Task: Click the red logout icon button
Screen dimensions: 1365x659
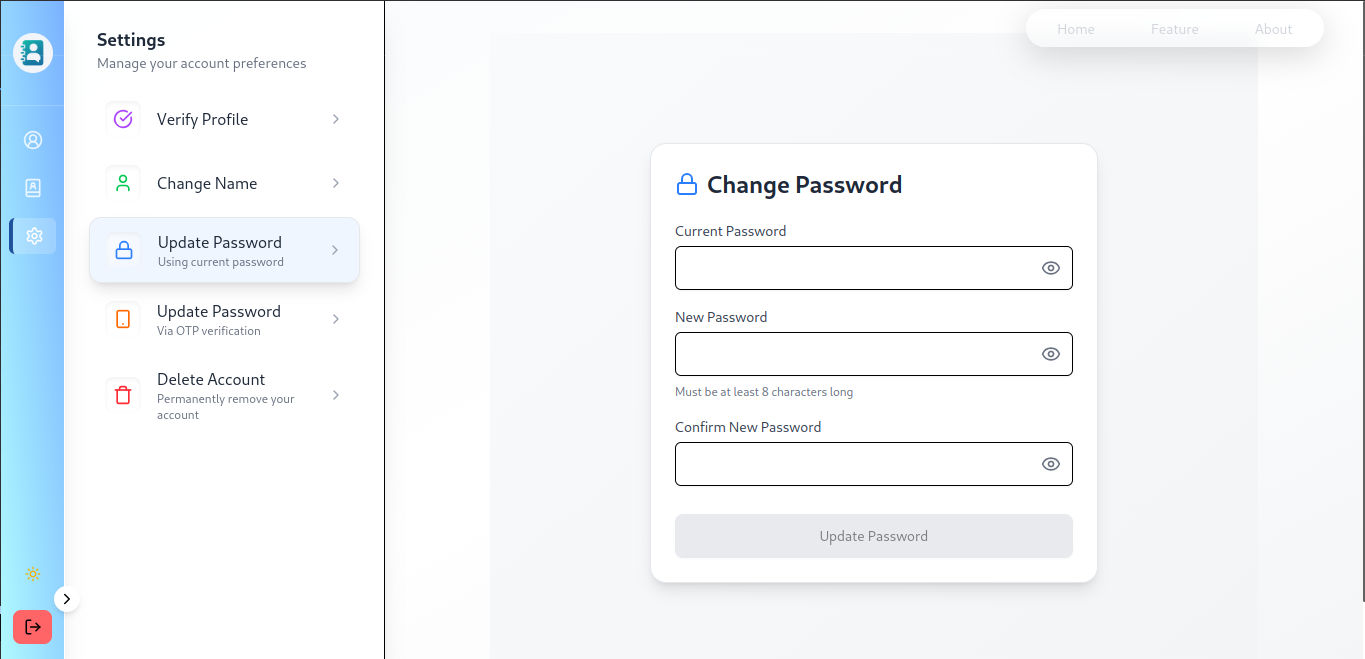Action: tap(32, 627)
